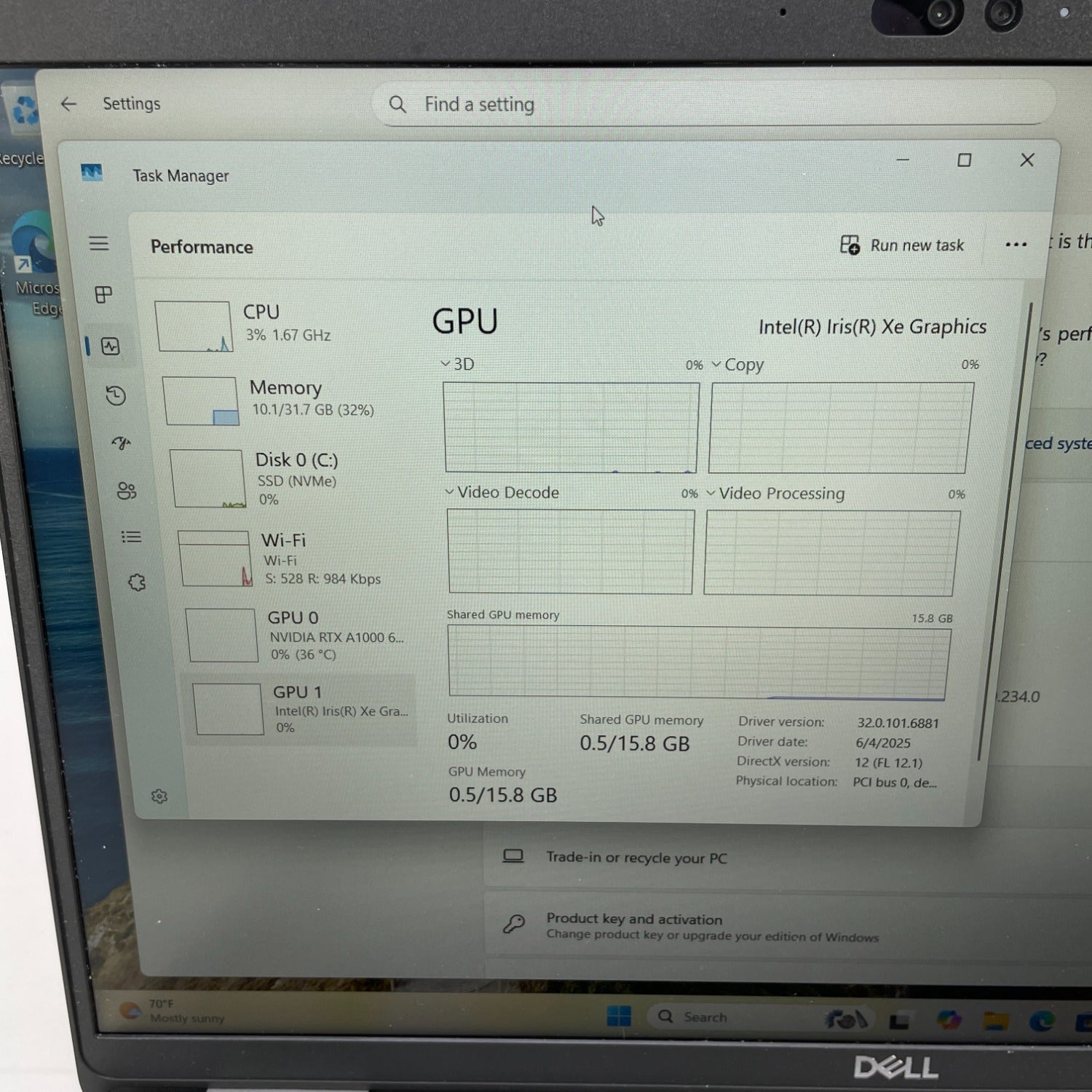1092x1092 pixels.
Task: Open Task Manager settings gear
Action: click(159, 796)
